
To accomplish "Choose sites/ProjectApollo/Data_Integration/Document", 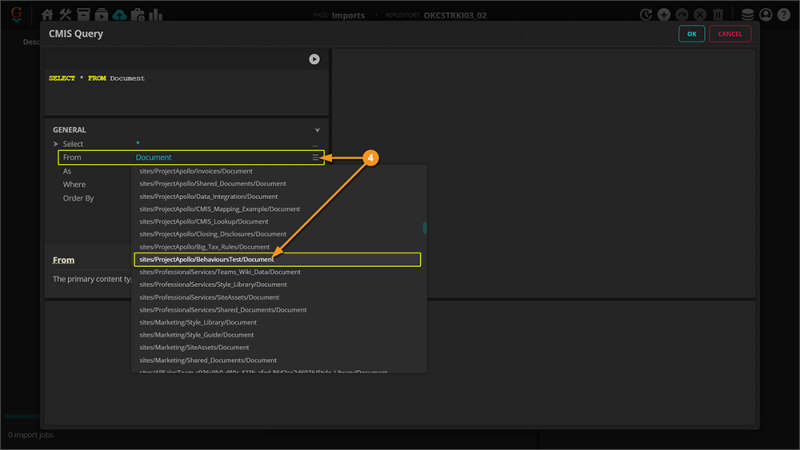I will [x=209, y=196].
